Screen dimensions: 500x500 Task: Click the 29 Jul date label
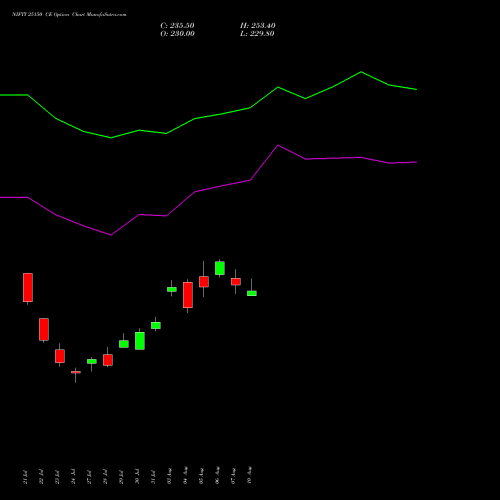(x=121, y=477)
